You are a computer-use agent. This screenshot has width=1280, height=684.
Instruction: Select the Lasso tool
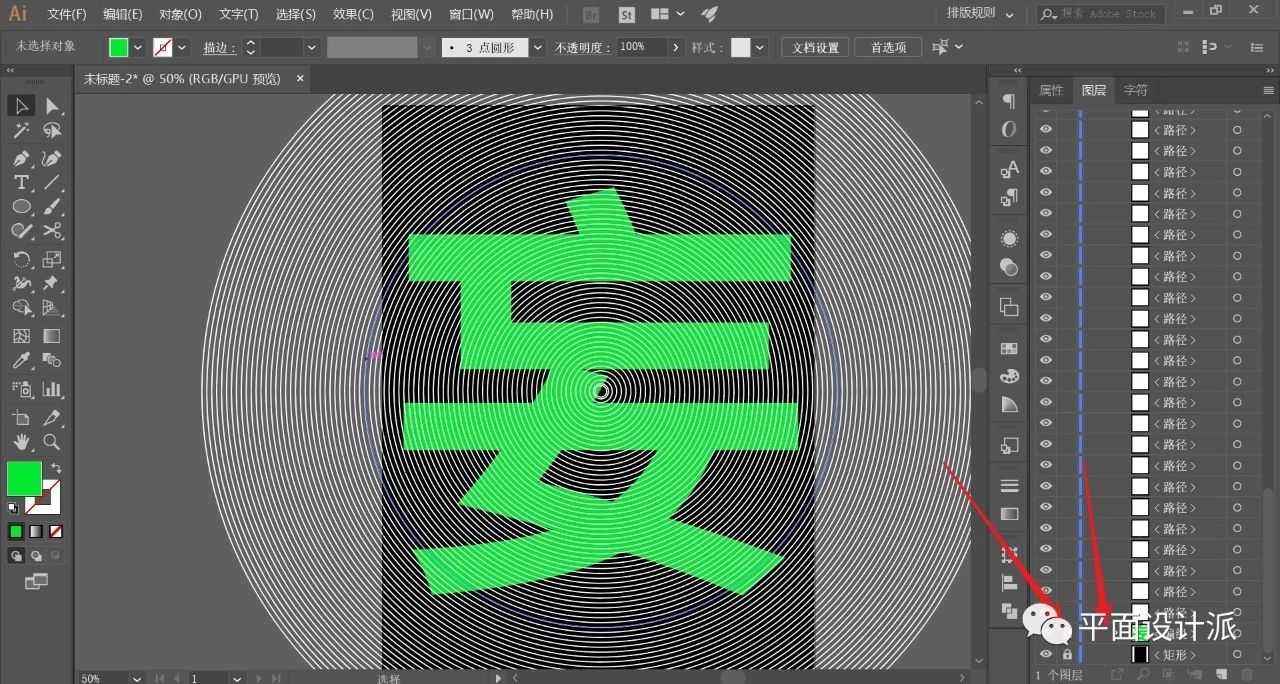tap(52, 131)
